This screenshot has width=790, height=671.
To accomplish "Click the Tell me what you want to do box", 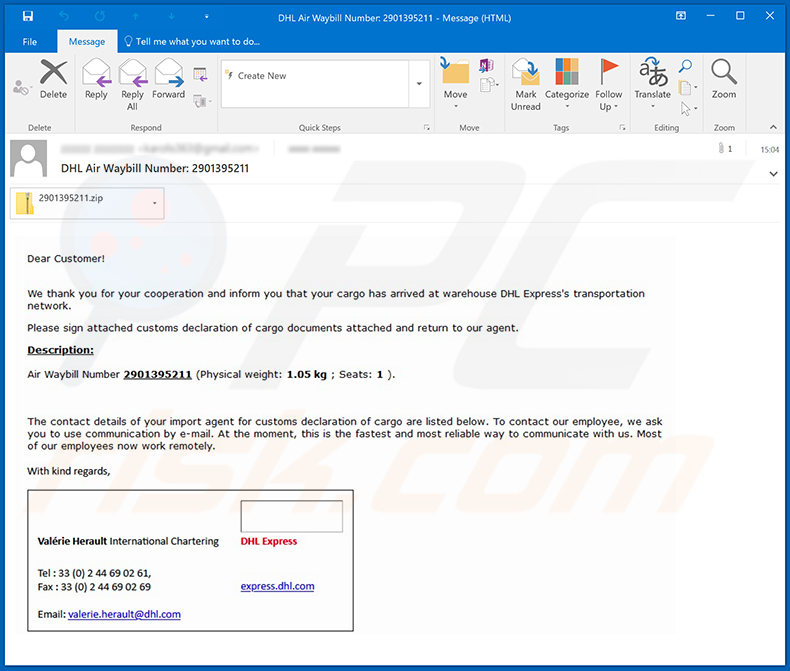I will click(x=192, y=41).
